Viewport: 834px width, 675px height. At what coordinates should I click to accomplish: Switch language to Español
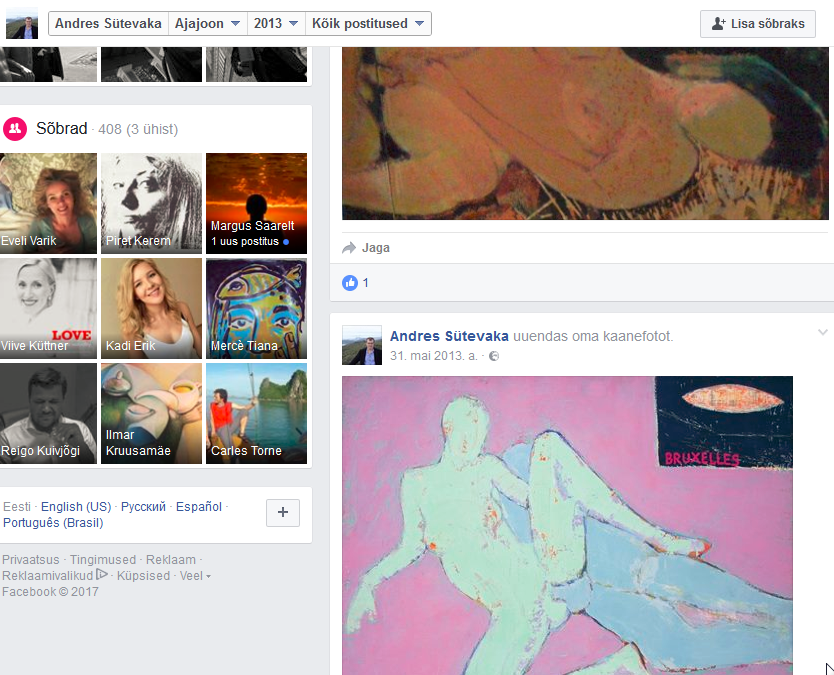coord(199,506)
